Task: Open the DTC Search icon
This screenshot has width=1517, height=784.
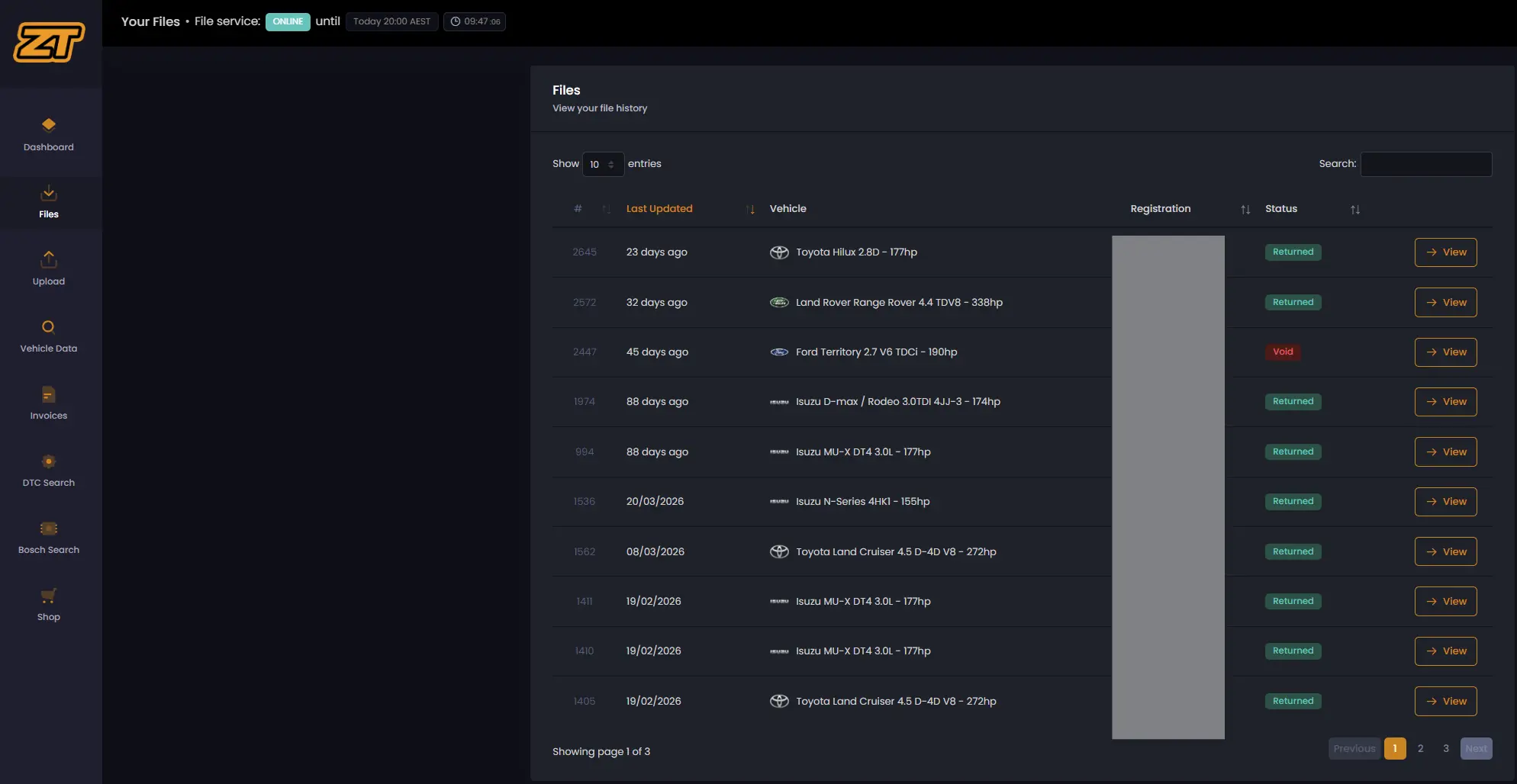Action: tap(49, 461)
